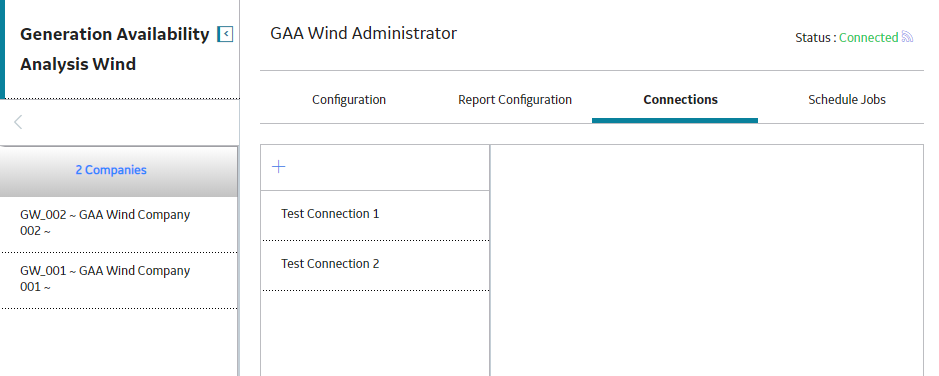Viewport: 939px width, 376px height.
Task: Click Generation Availability Analysis Wind heading
Action: [114, 49]
